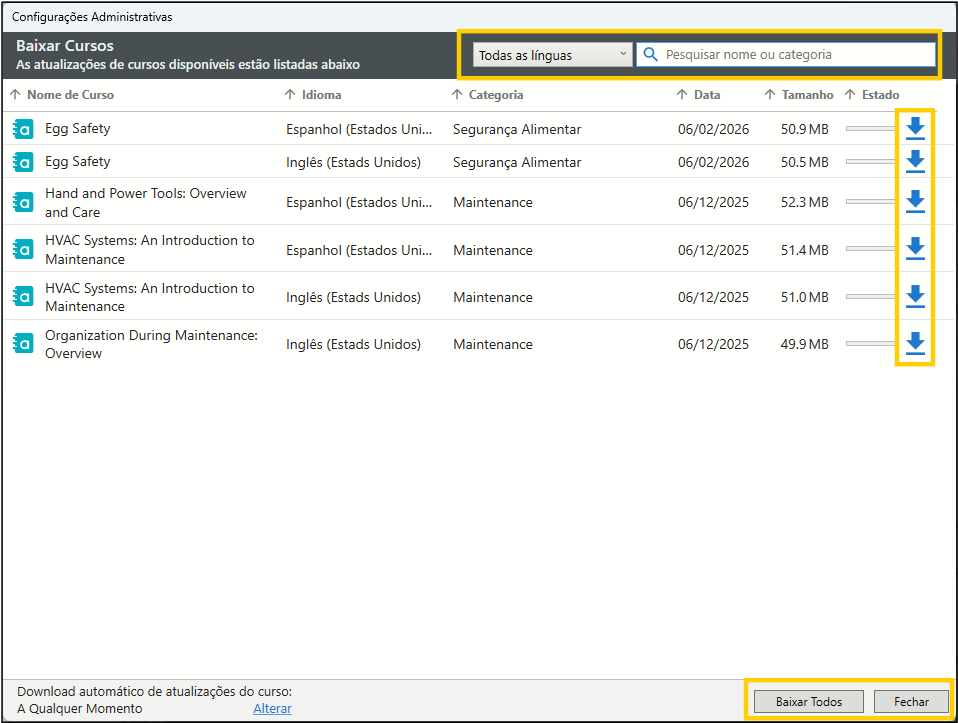Screen dimensions: 958x723
Task: Sort by Estado column header
Action: pos(879,95)
